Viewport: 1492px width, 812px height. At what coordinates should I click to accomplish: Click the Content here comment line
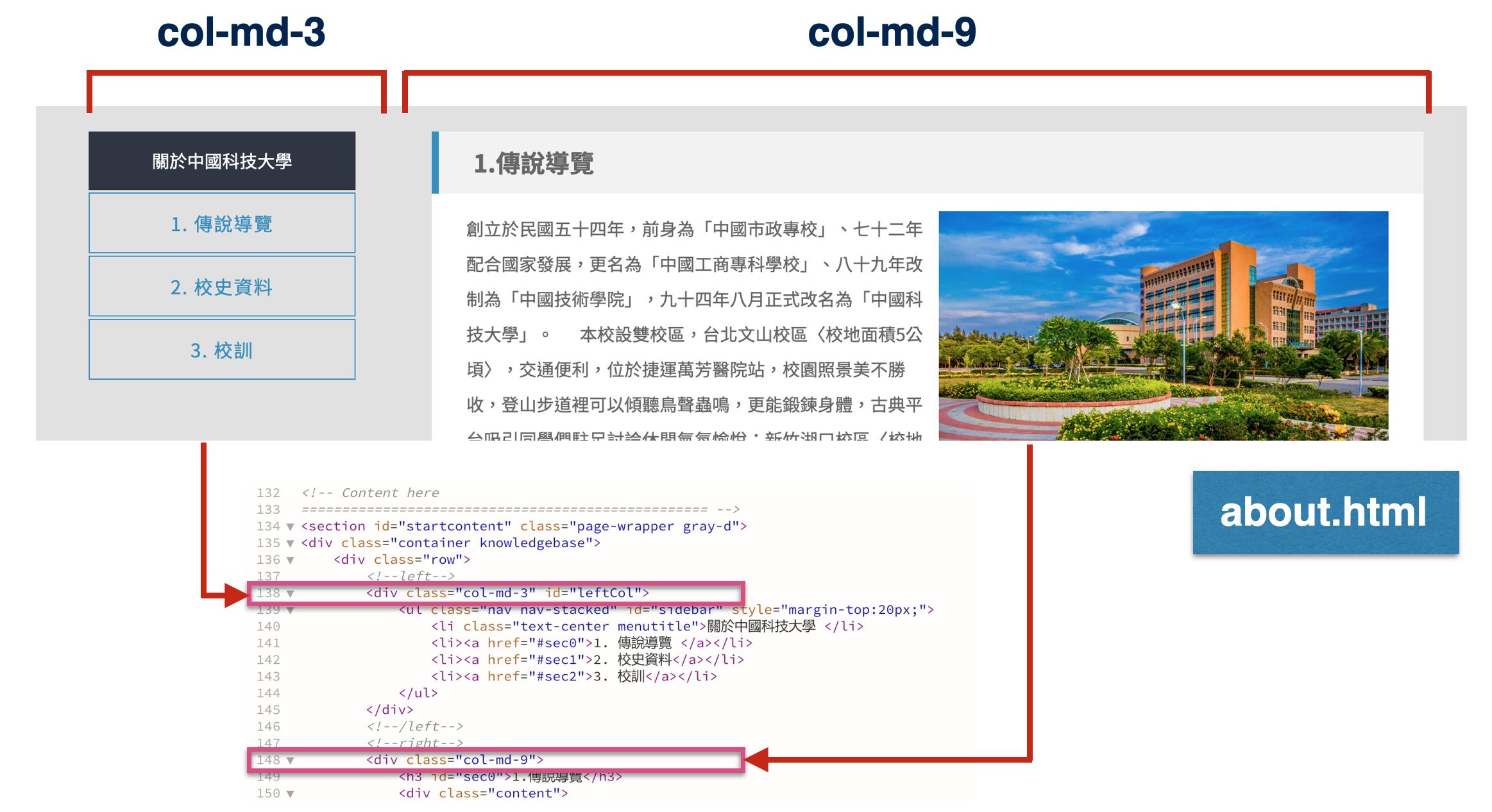(371, 493)
